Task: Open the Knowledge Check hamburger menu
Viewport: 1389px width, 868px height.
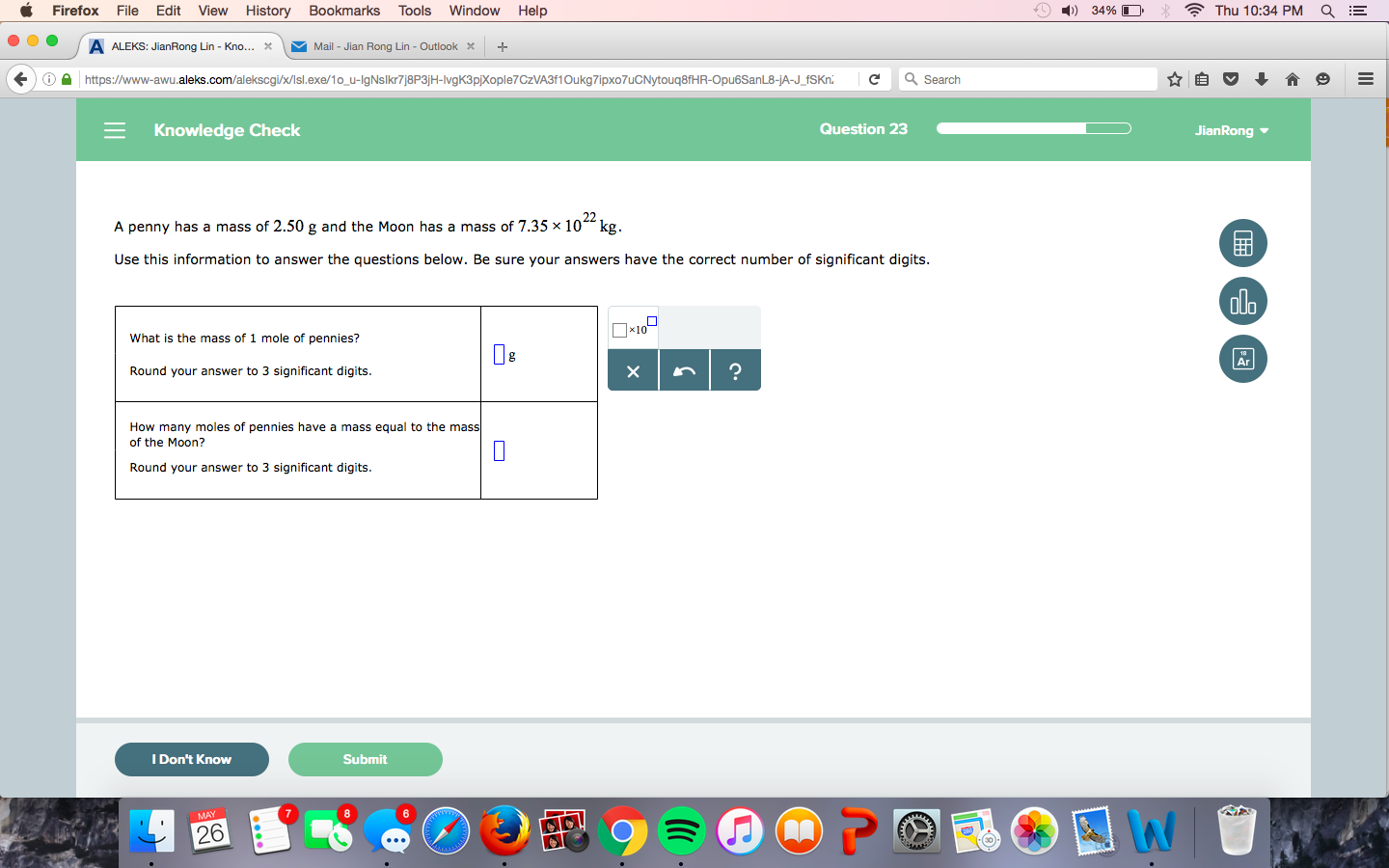Action: 115,130
